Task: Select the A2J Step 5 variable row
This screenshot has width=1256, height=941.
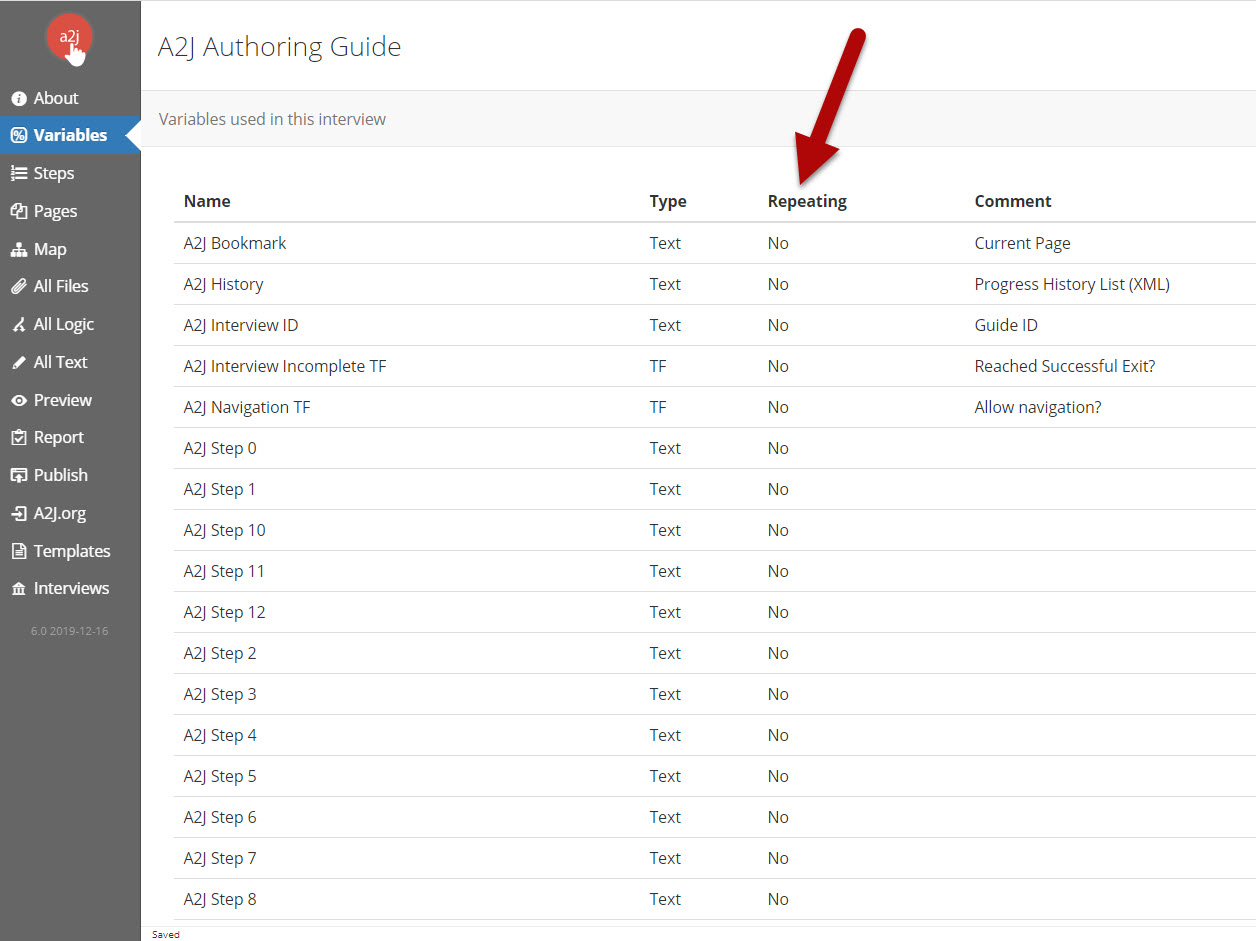Action: (220, 776)
